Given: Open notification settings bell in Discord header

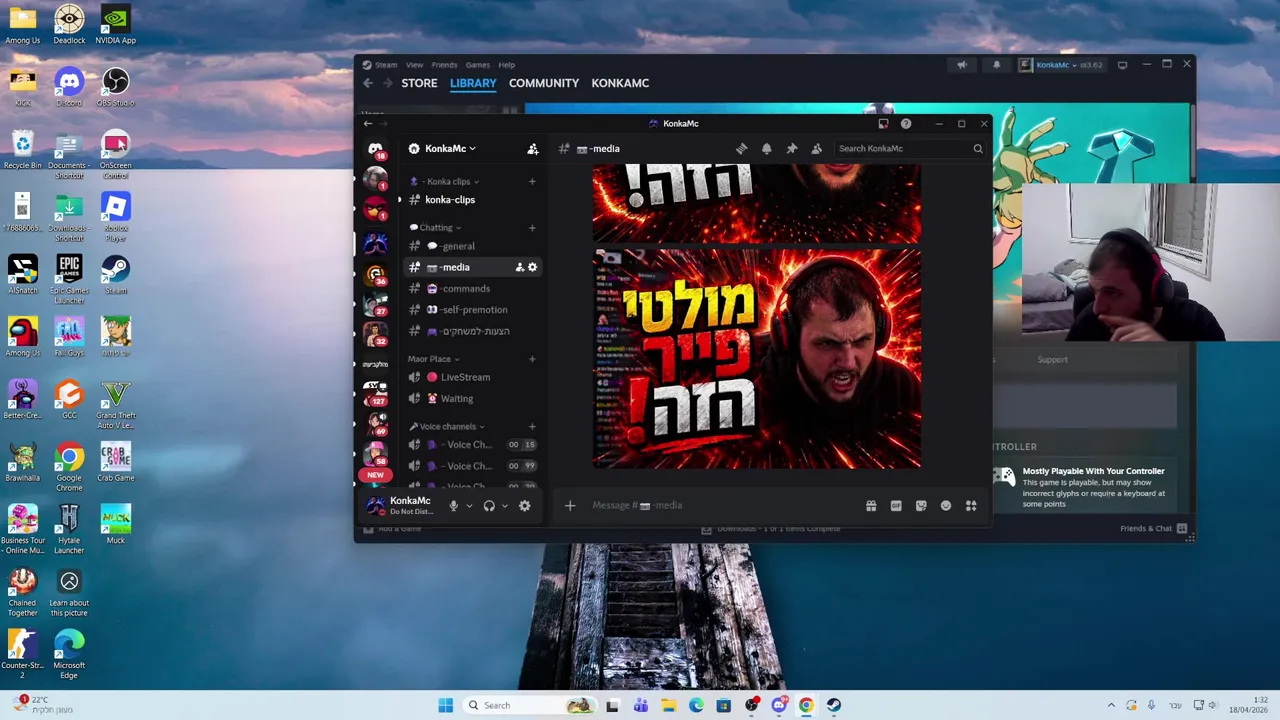Looking at the screenshot, I should pos(766,149).
